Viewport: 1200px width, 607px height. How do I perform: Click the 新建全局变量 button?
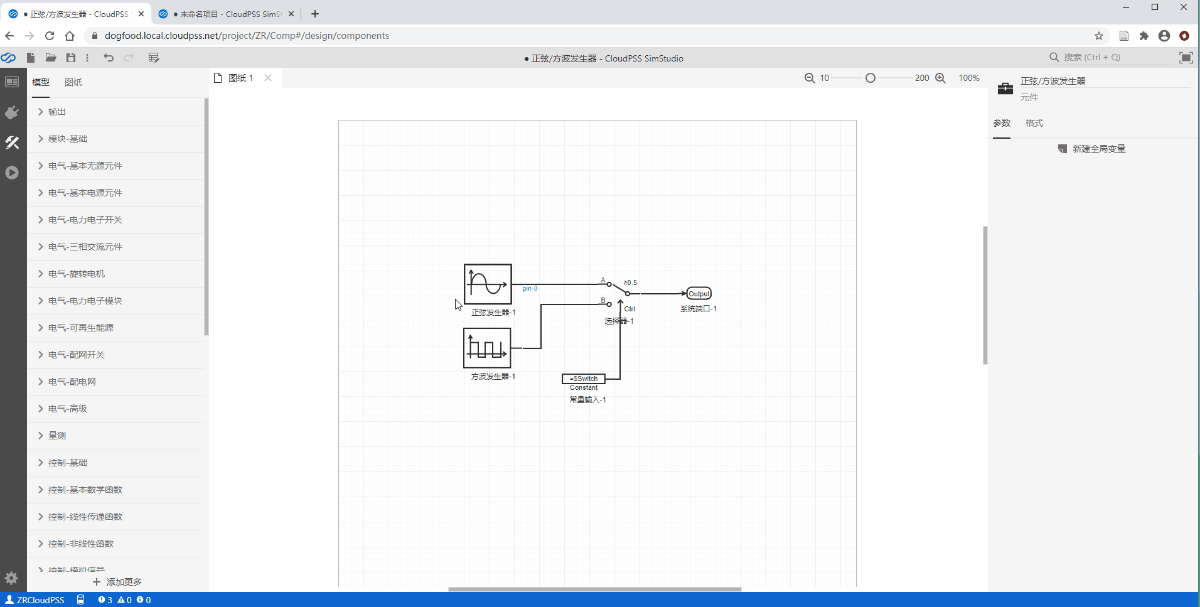click(x=1092, y=148)
